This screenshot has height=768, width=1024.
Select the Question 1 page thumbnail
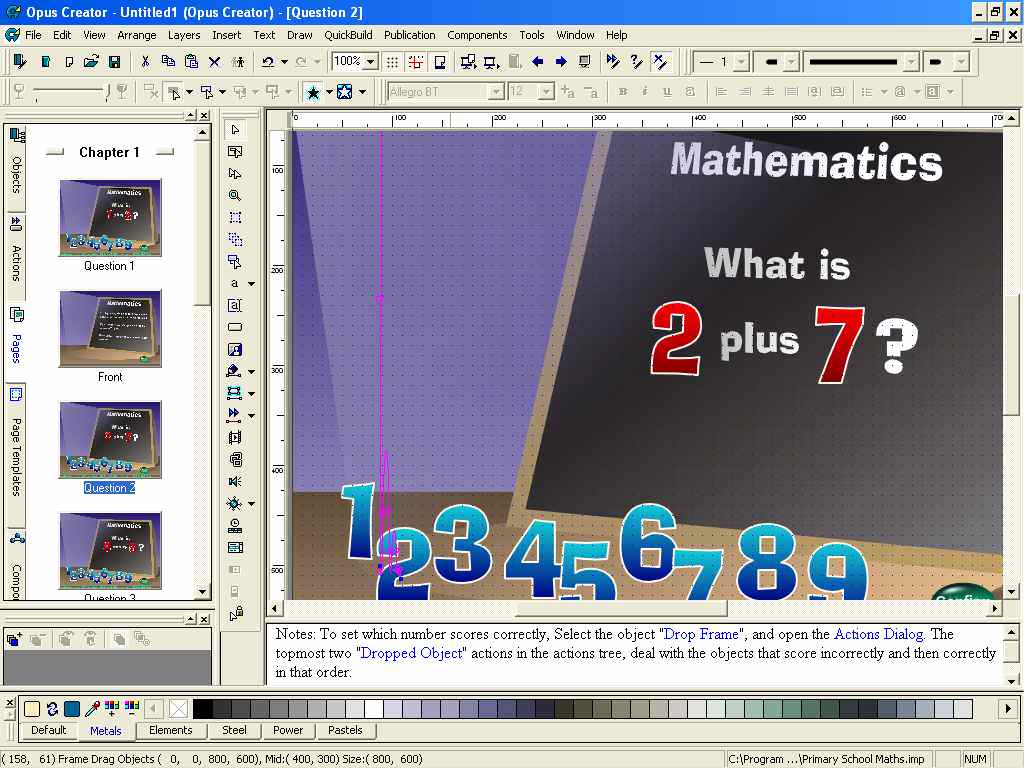(x=110, y=218)
